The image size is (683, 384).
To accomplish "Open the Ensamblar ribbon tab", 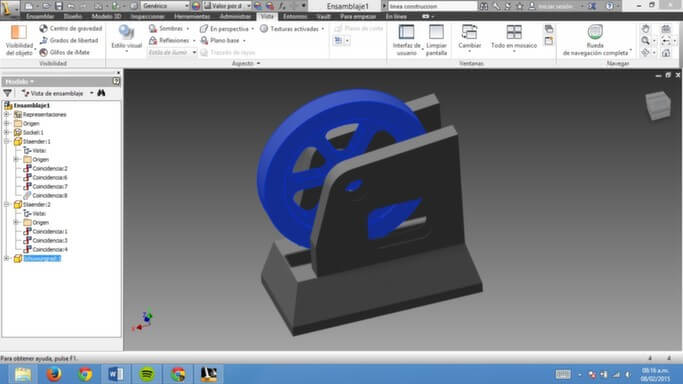I will [40, 17].
